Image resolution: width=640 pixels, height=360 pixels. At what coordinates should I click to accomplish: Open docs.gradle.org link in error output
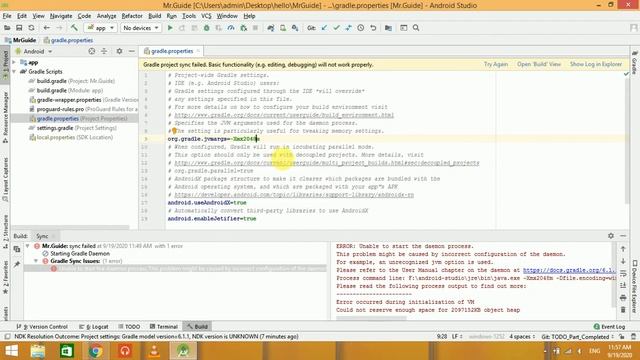[x=569, y=270]
